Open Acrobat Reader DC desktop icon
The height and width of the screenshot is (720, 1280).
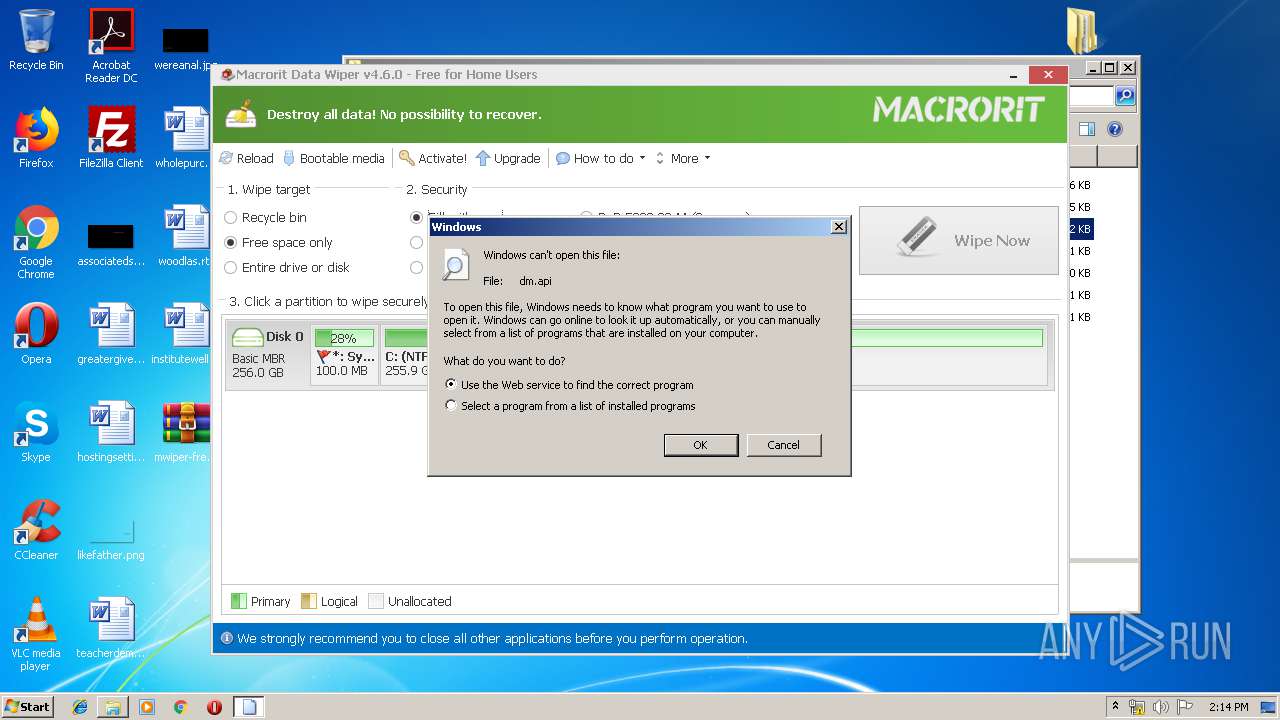coord(111,45)
